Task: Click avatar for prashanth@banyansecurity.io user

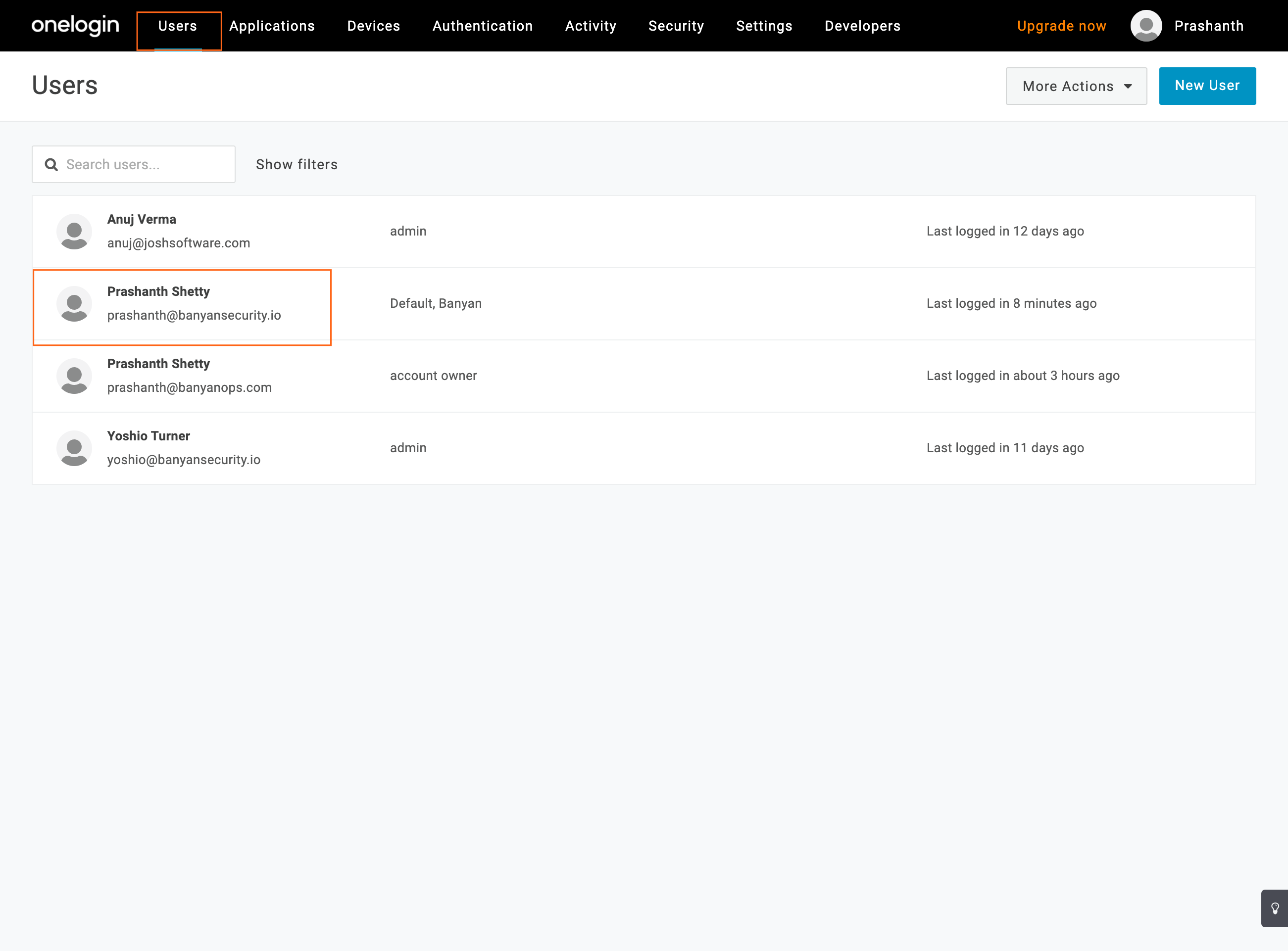Action: coord(74,304)
